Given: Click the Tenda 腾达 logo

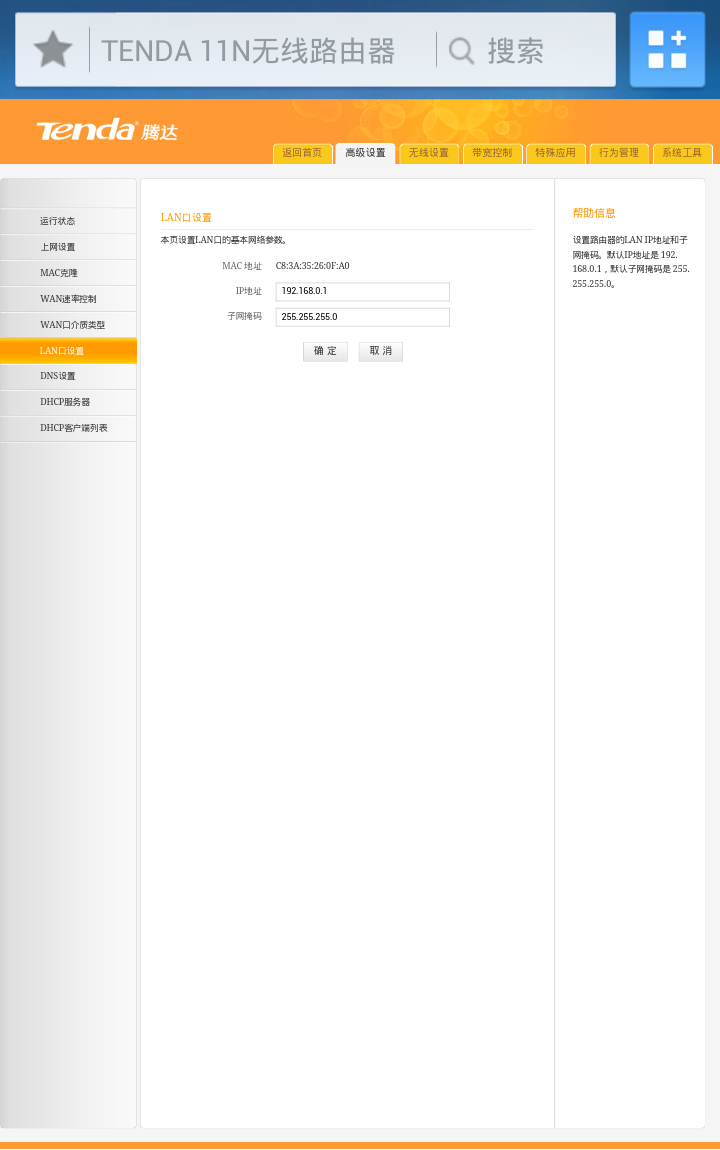Looking at the screenshot, I should coord(107,130).
